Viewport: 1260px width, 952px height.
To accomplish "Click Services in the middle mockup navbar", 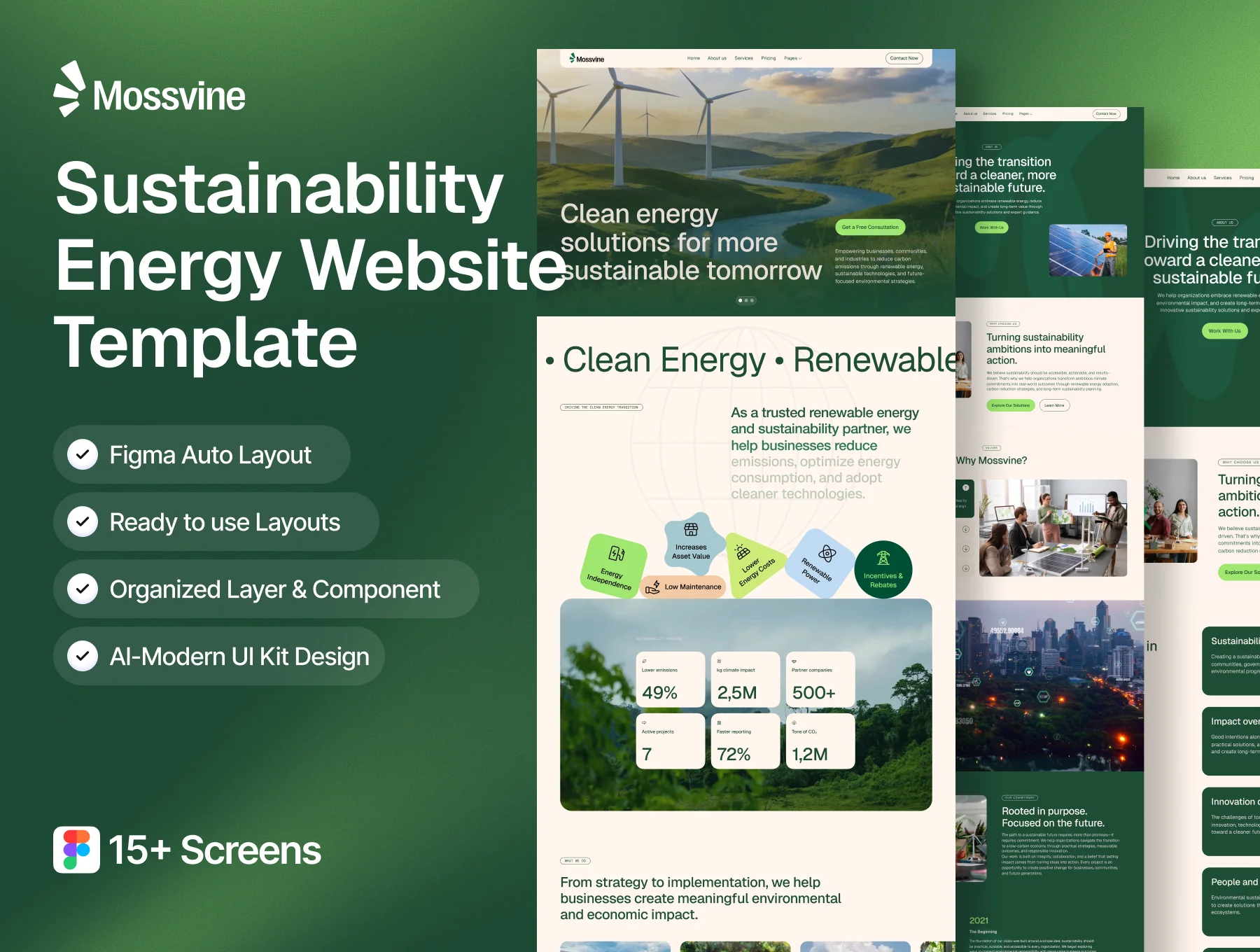I will 990,113.
